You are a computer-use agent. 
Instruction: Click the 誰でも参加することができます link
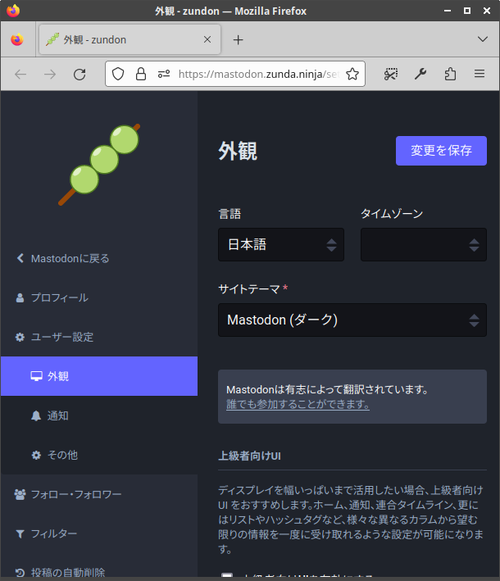(x=298, y=404)
